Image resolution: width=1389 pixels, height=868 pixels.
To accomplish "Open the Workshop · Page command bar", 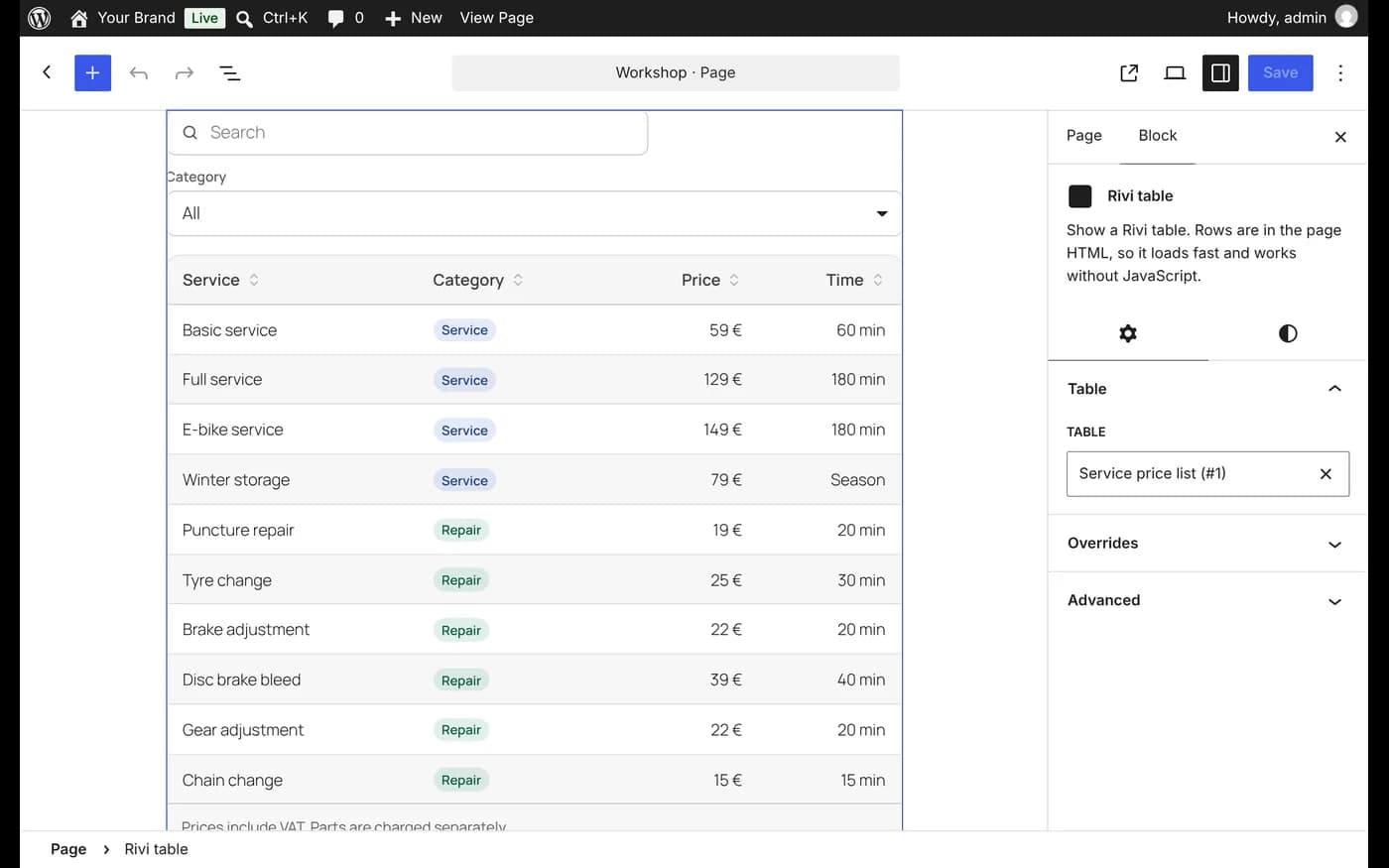I will pyautogui.click(x=676, y=72).
